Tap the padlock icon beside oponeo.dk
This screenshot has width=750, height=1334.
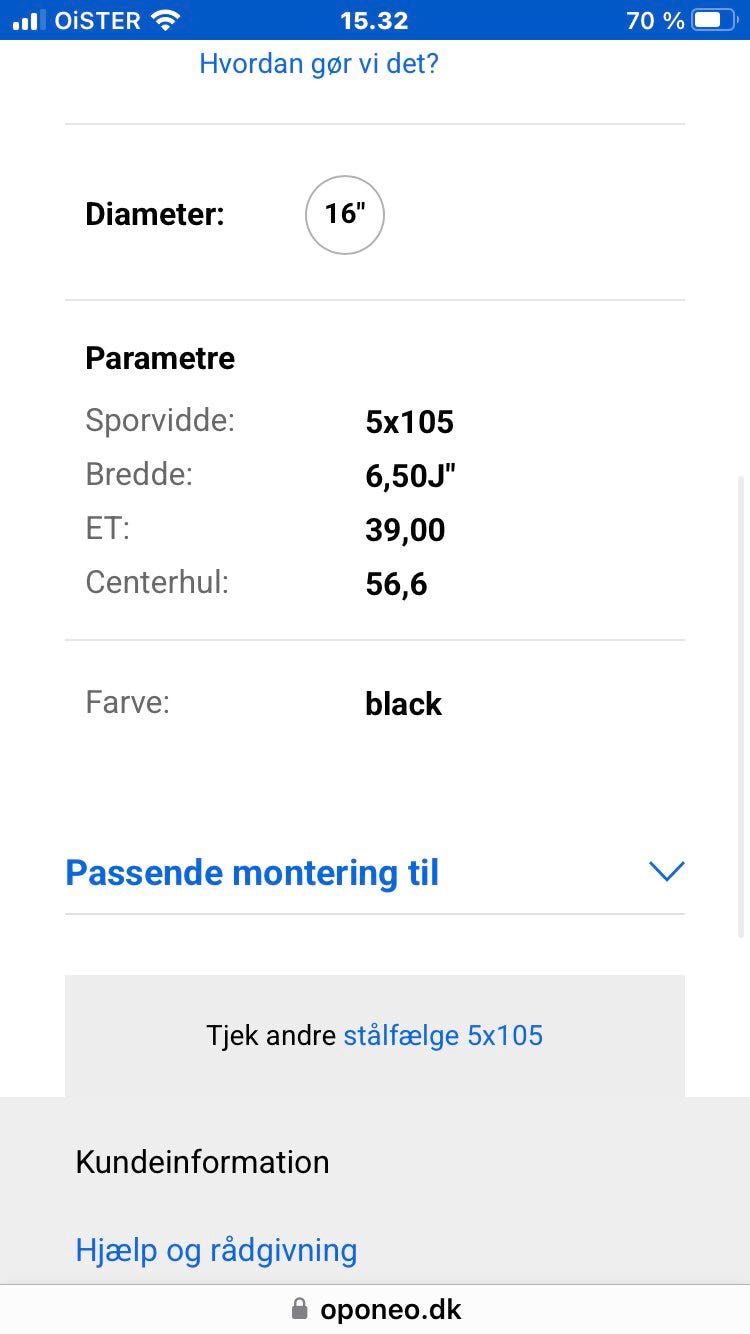pyautogui.click(x=299, y=1308)
